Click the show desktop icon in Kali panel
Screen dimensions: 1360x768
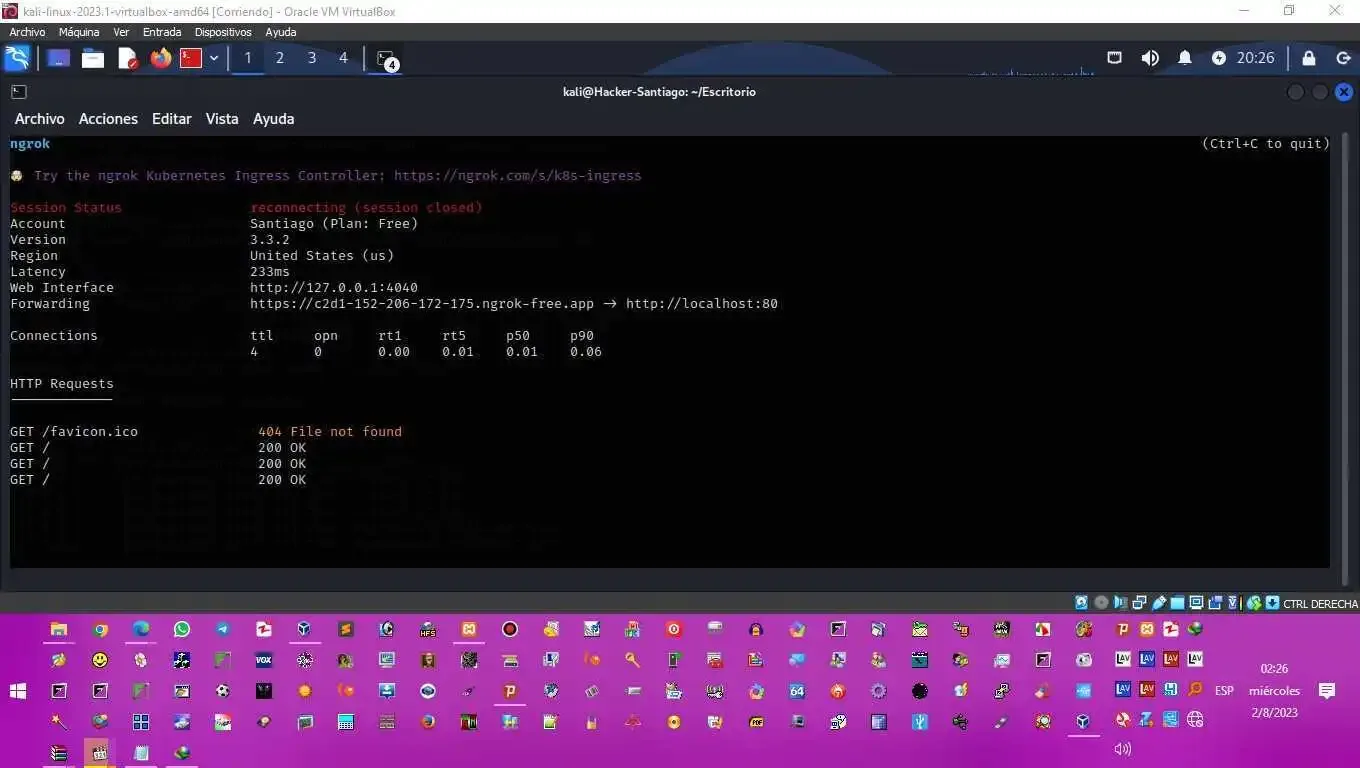tap(58, 58)
